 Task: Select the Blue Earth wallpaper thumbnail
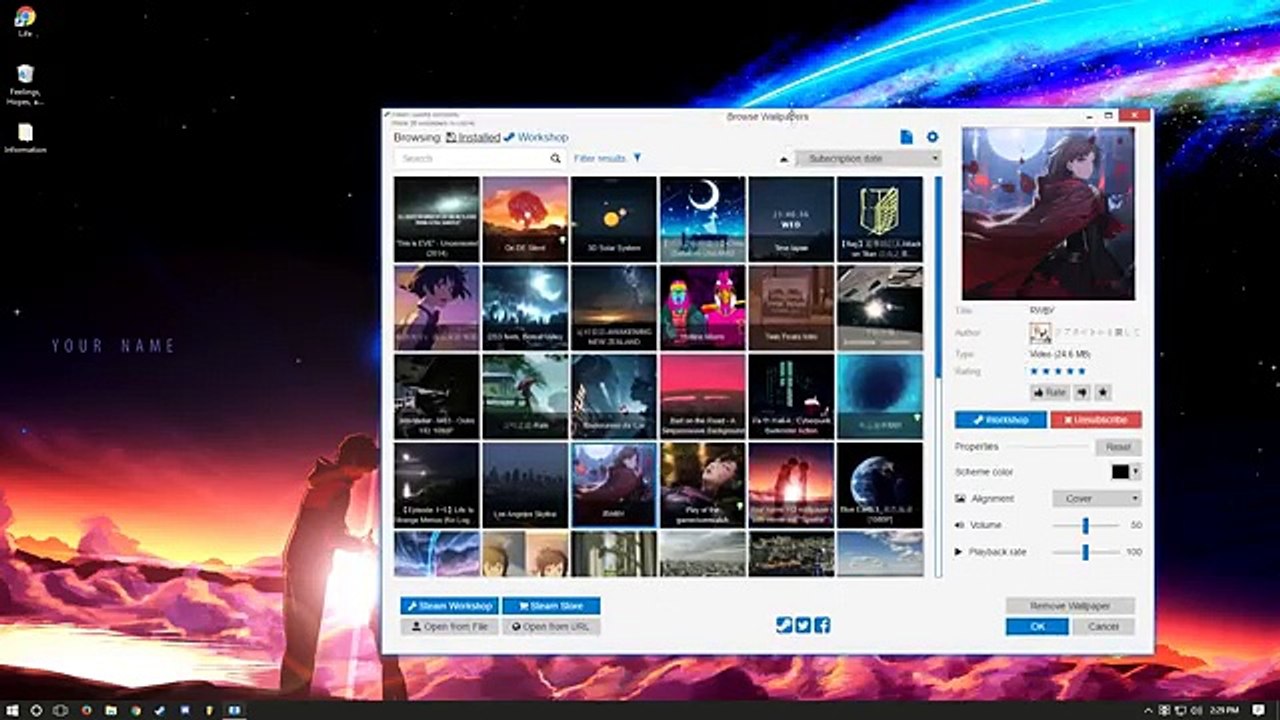click(x=880, y=485)
